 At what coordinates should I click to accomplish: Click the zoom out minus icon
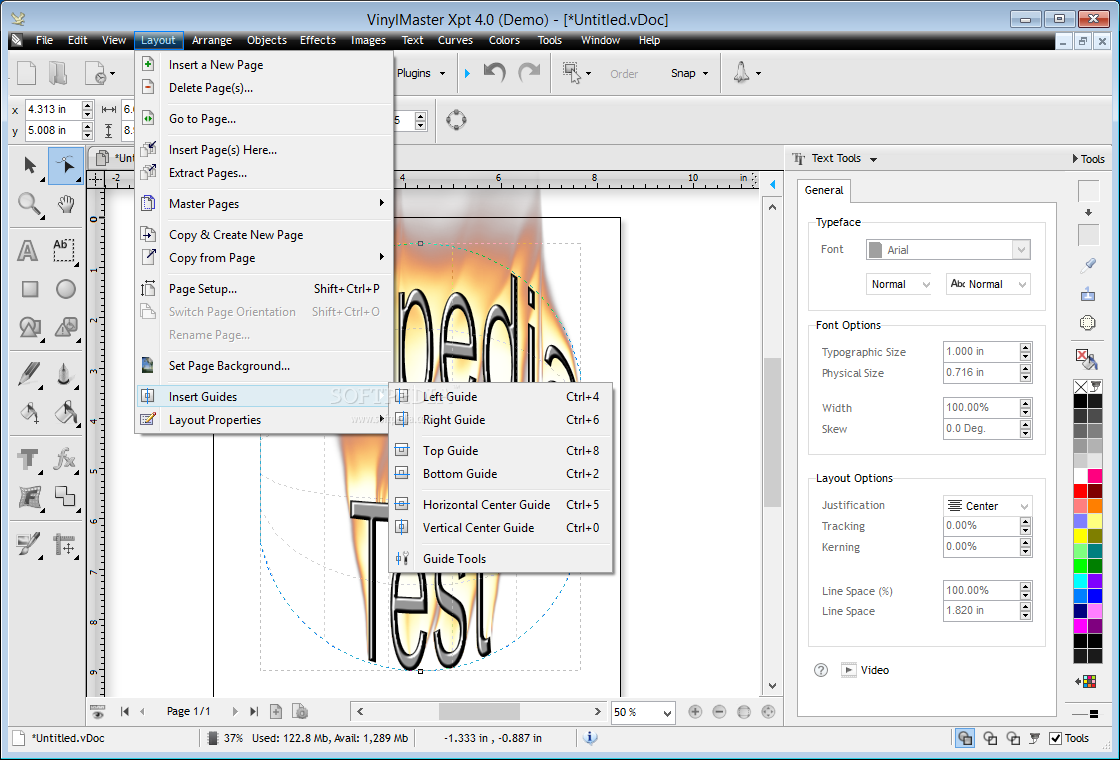tap(719, 711)
